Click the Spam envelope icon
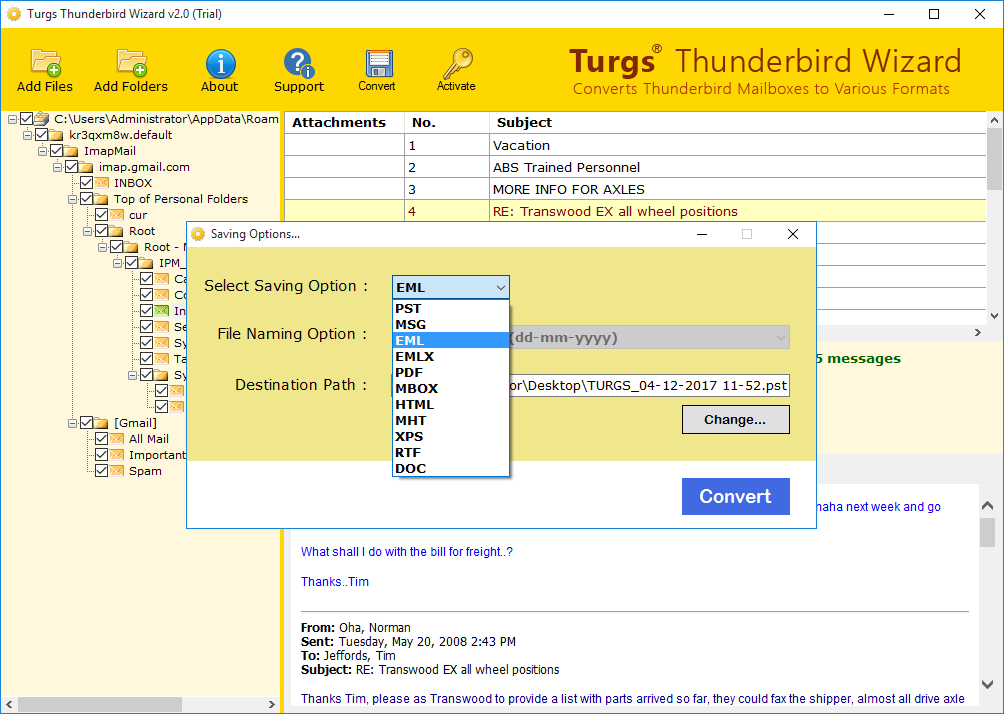Screen dimensions: 1004x714 point(117,471)
